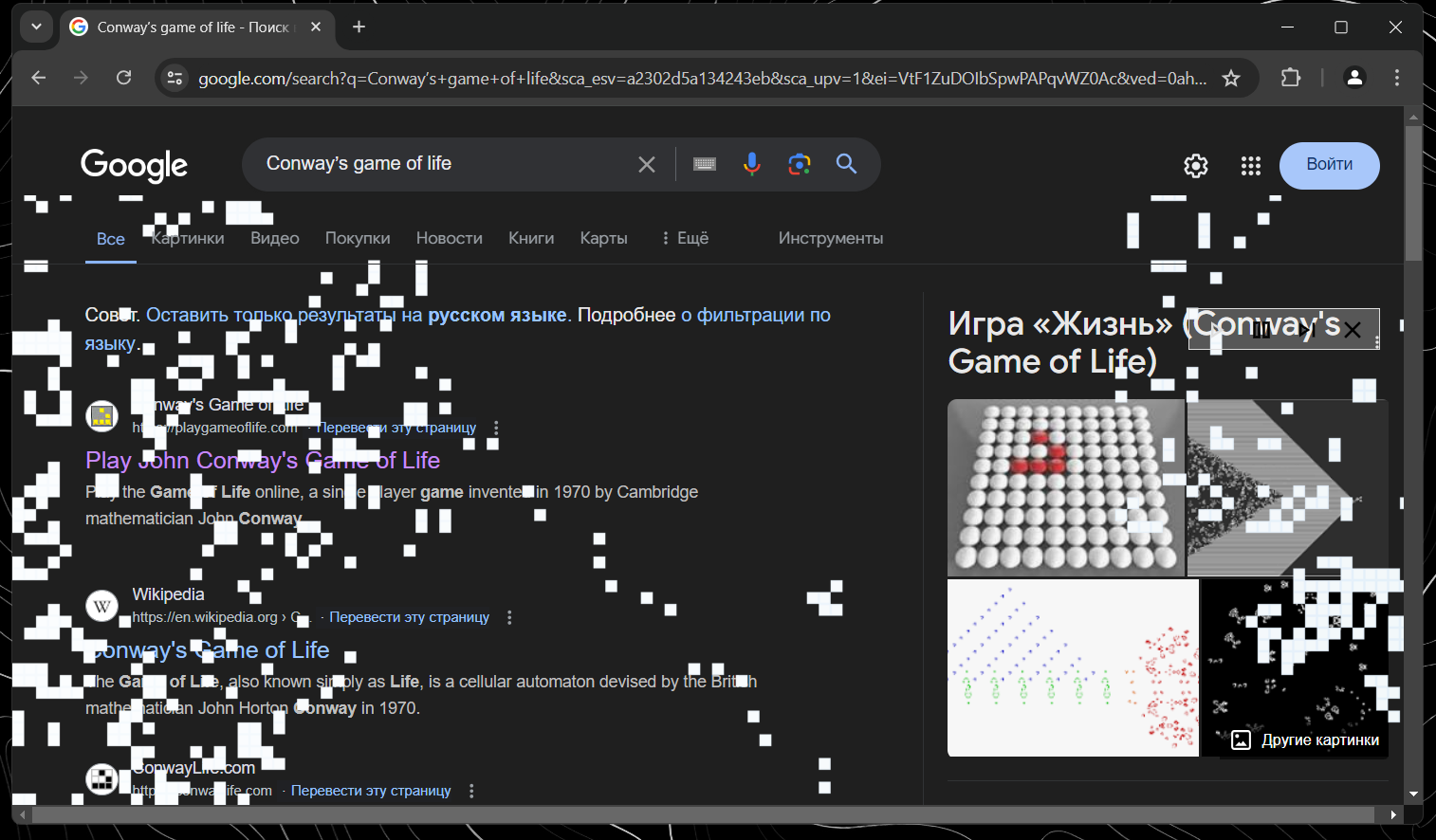This screenshot has width=1436, height=840.
Task: Open the Extensions puzzle icon
Action: coord(1291,78)
